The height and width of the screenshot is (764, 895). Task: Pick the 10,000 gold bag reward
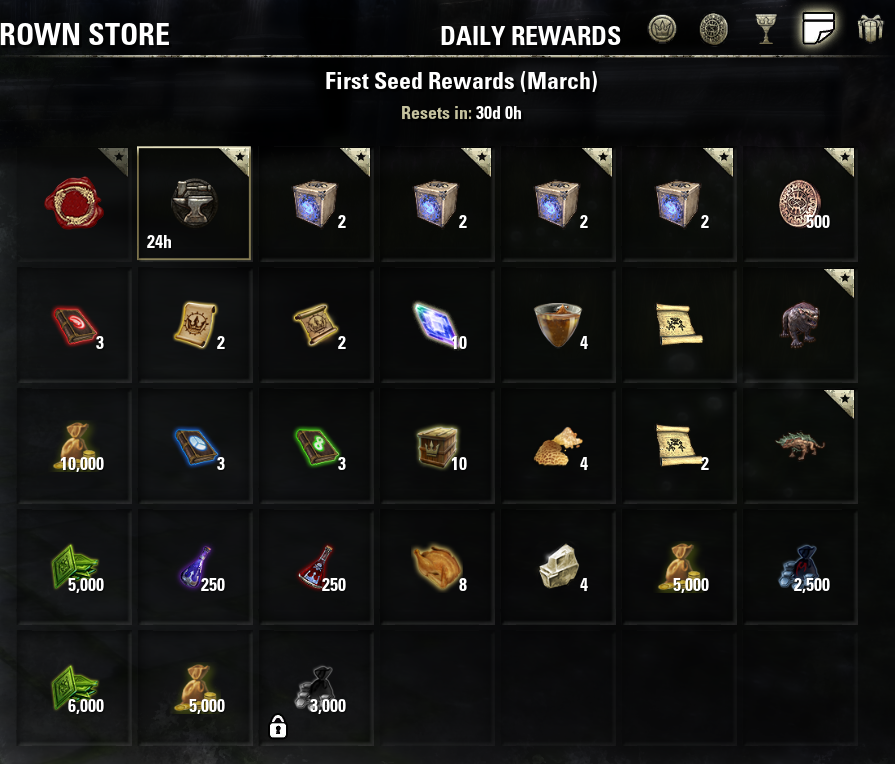click(x=74, y=446)
